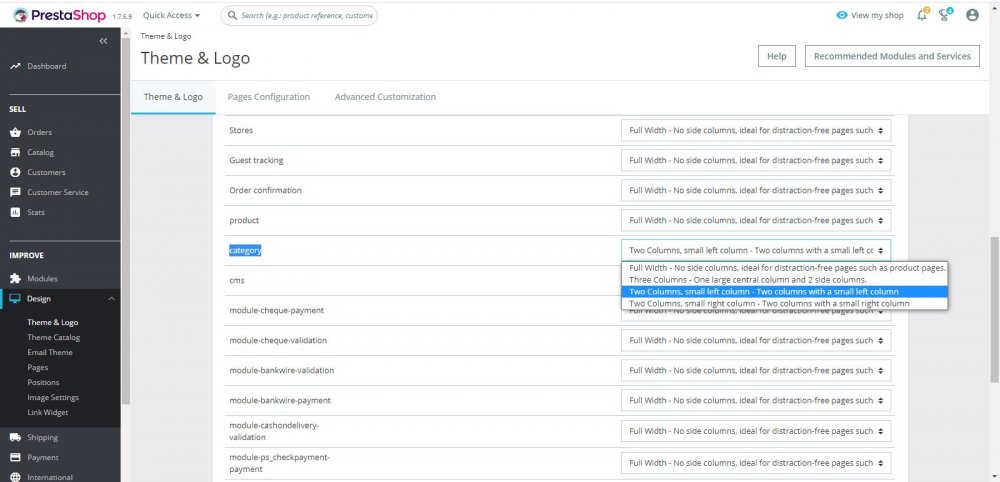Click the Modules puzzle icon

tap(15, 279)
